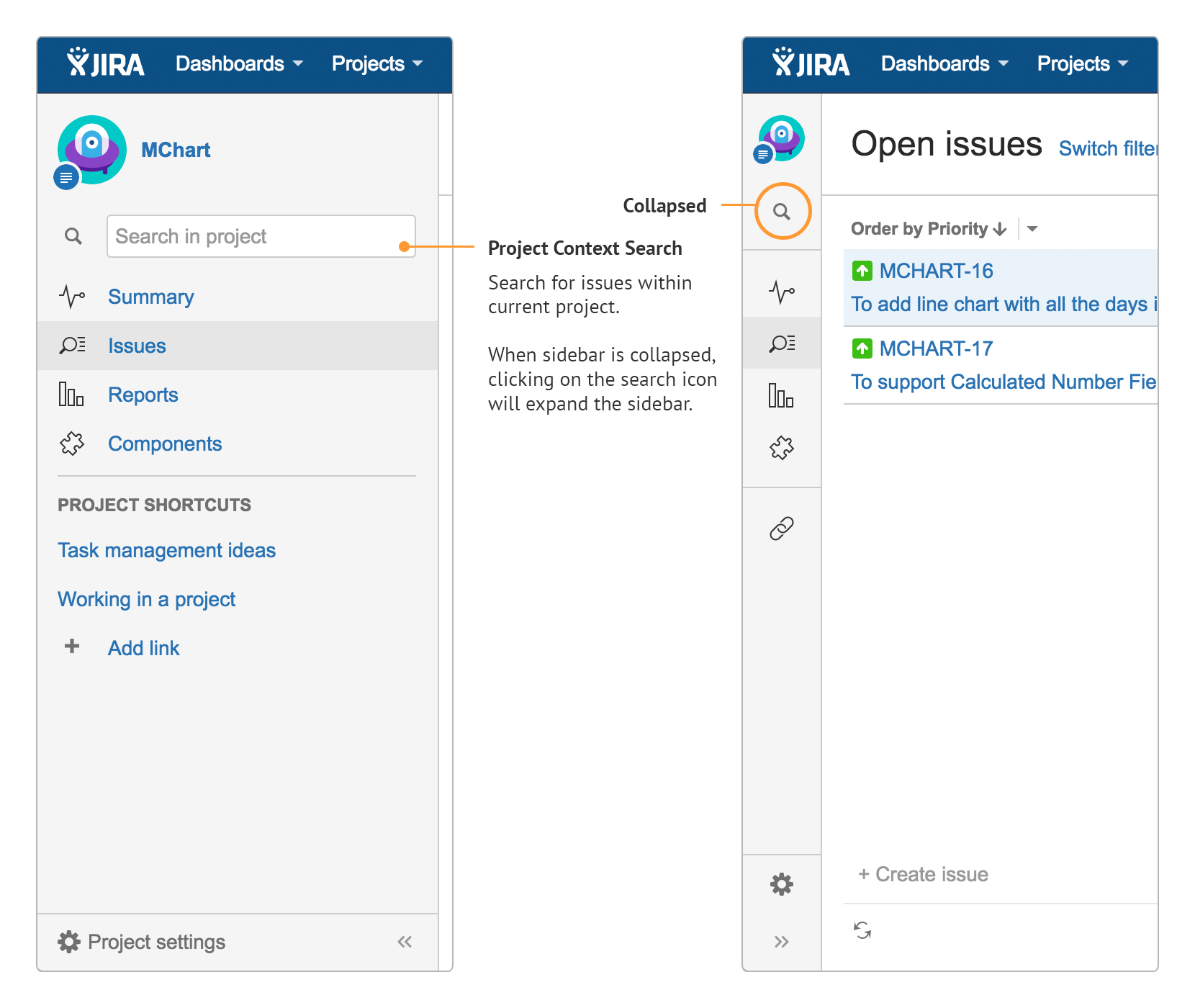This screenshot has height=1008, width=1195.
Task: Select Reports in the expanded sidebar
Action: [x=143, y=395]
